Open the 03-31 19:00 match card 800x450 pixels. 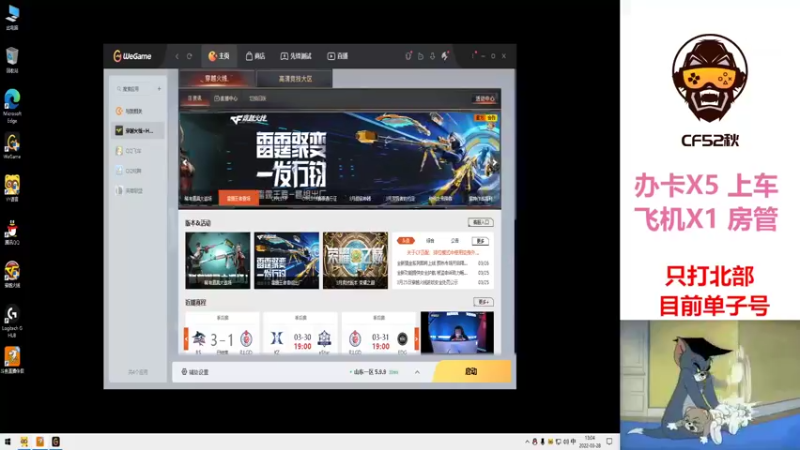379,333
